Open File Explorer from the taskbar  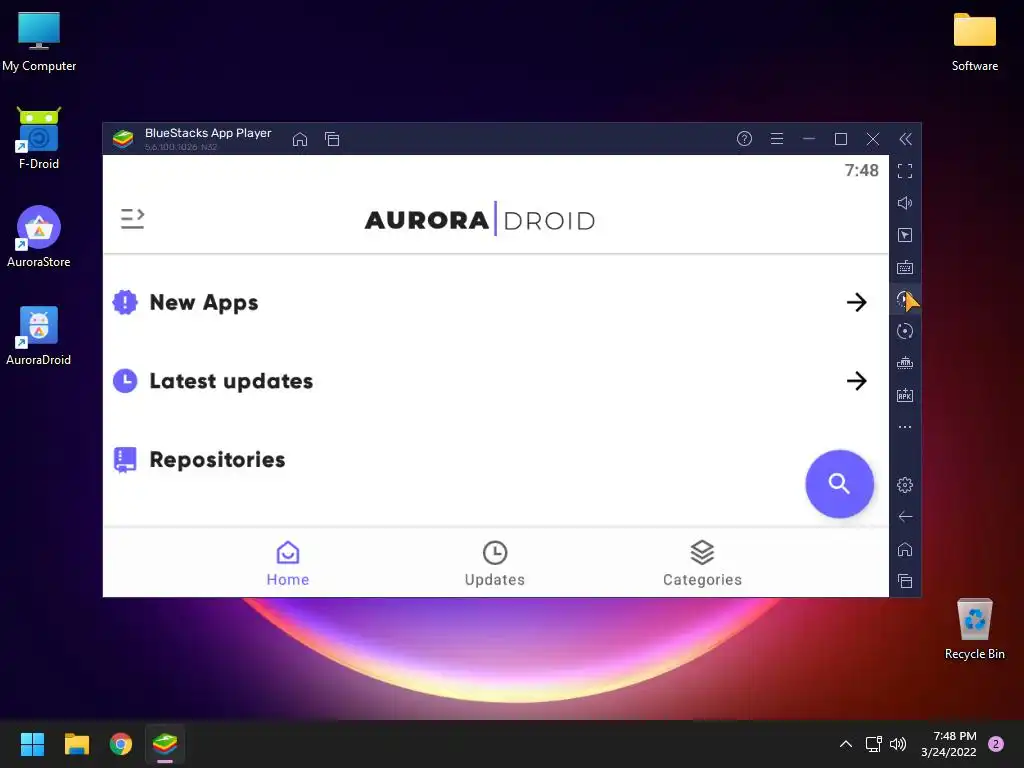coord(76,744)
